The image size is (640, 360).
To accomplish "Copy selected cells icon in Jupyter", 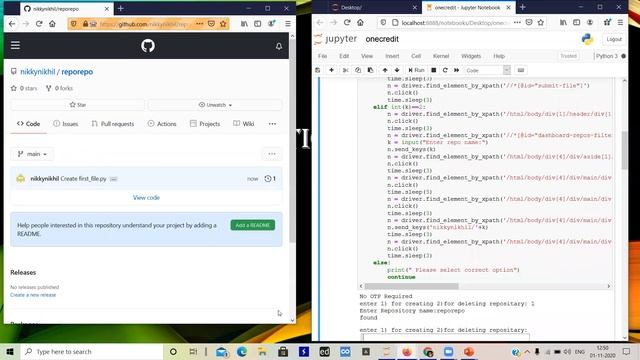I will coord(358,70).
